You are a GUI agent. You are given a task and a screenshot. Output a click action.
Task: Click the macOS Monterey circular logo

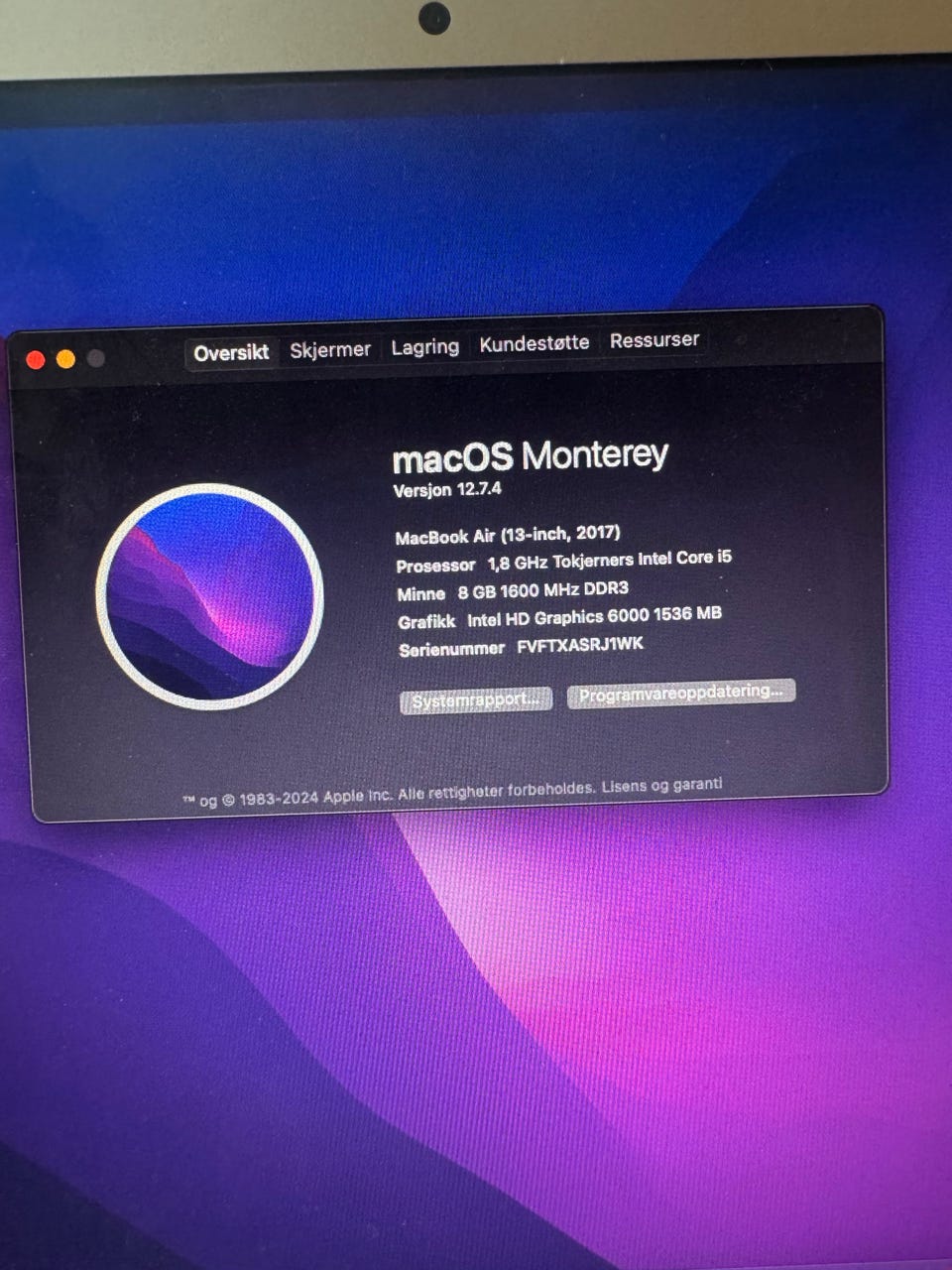pyautogui.click(x=209, y=595)
